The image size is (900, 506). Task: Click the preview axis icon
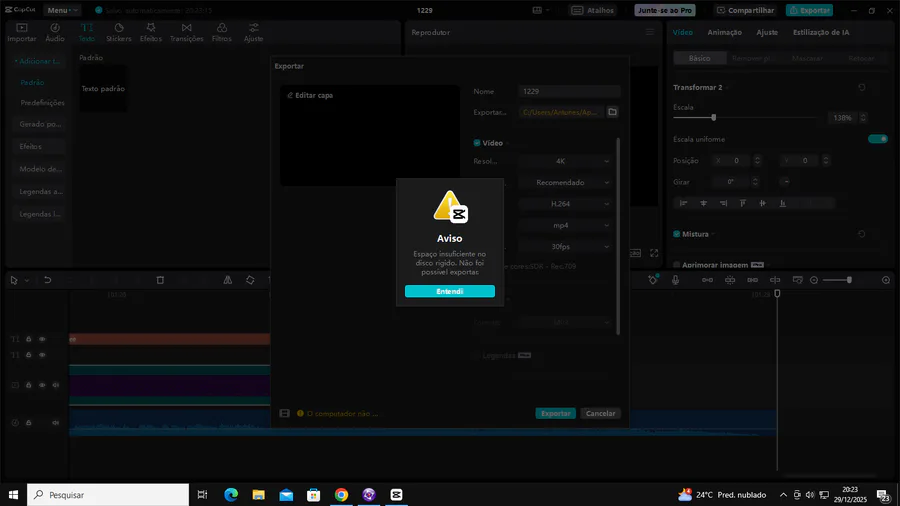click(775, 280)
